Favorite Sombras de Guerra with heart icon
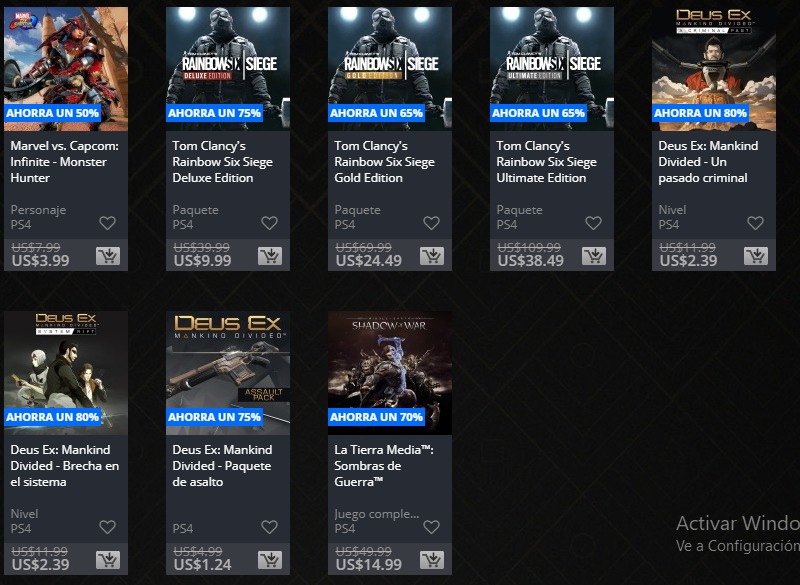The width and height of the screenshot is (800, 585). click(x=431, y=527)
